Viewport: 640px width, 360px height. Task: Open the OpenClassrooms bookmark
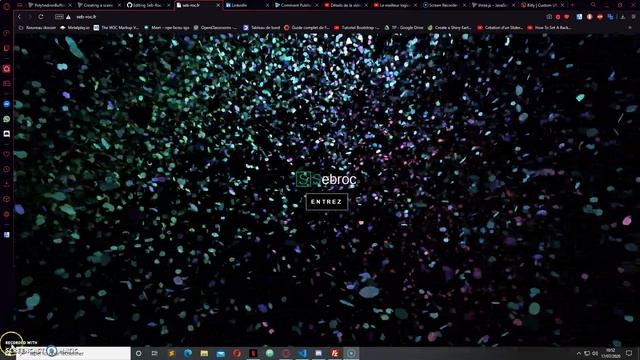215,28
